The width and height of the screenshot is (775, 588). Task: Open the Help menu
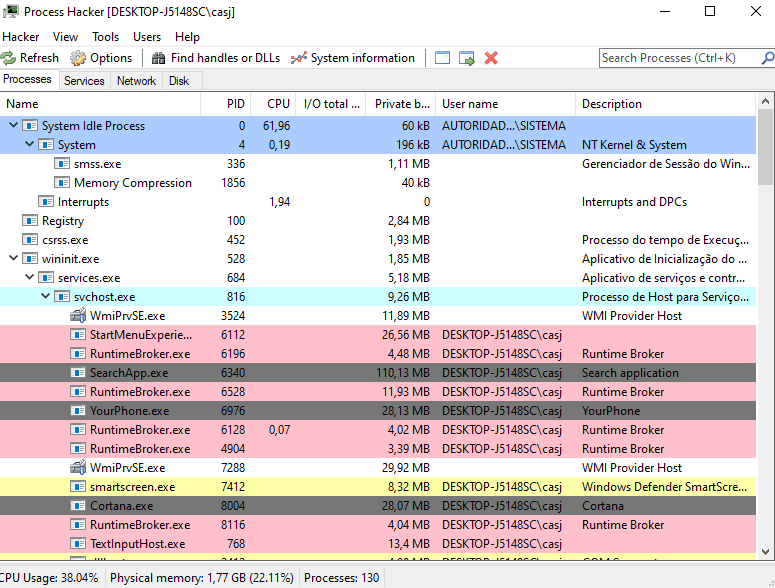coord(187,37)
